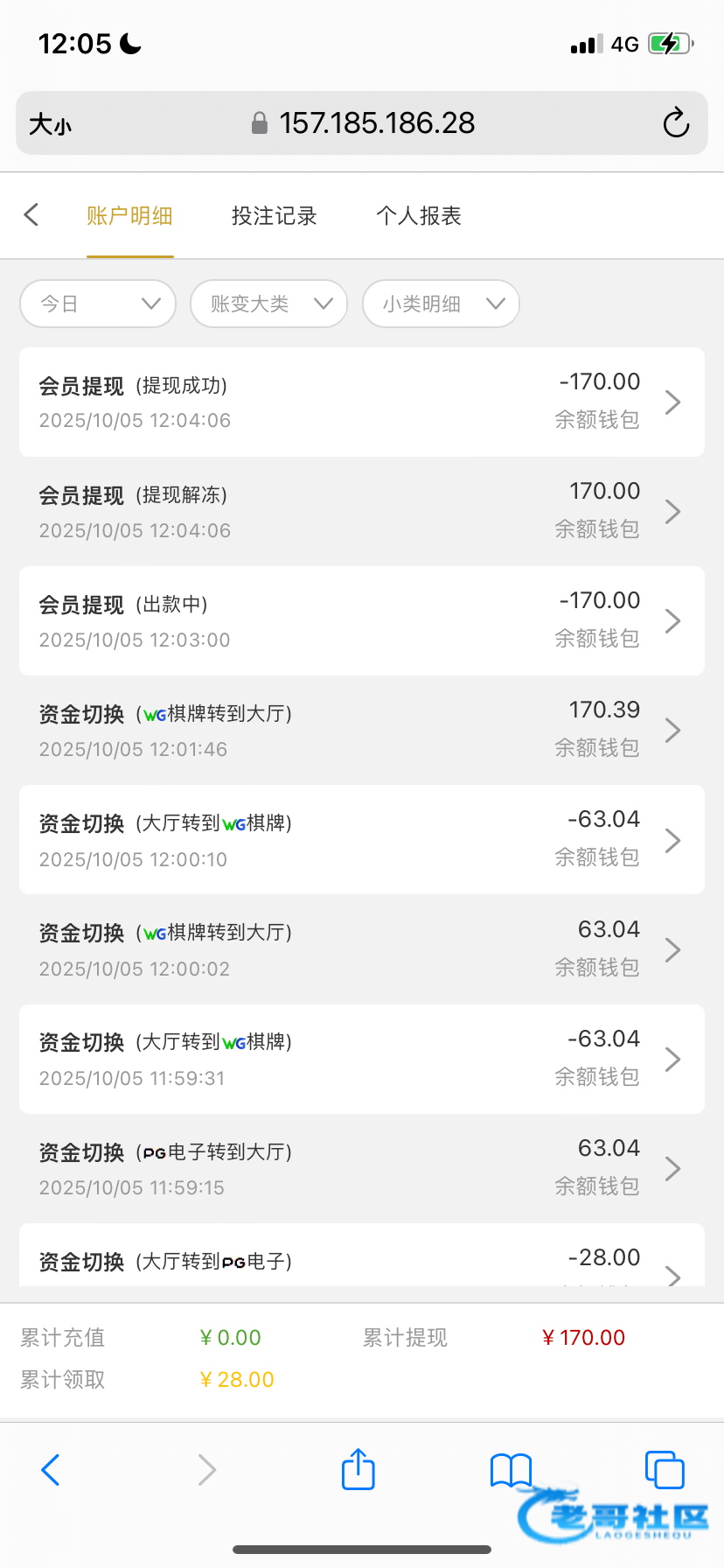724x1568 pixels.
Task: Expand the 账变大类 category dropdown
Action: (x=268, y=304)
